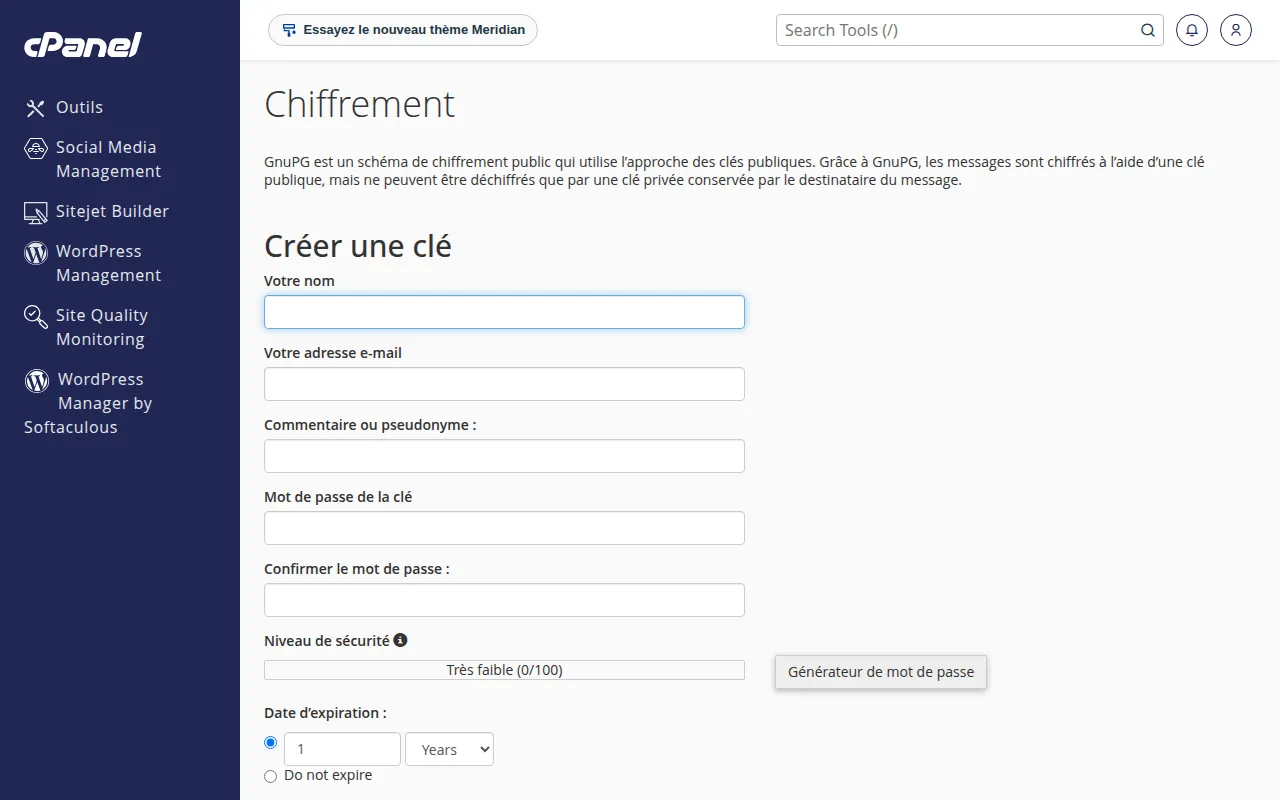Focus the Votre adresse e-mail field
The height and width of the screenshot is (800, 1280).
pos(504,384)
